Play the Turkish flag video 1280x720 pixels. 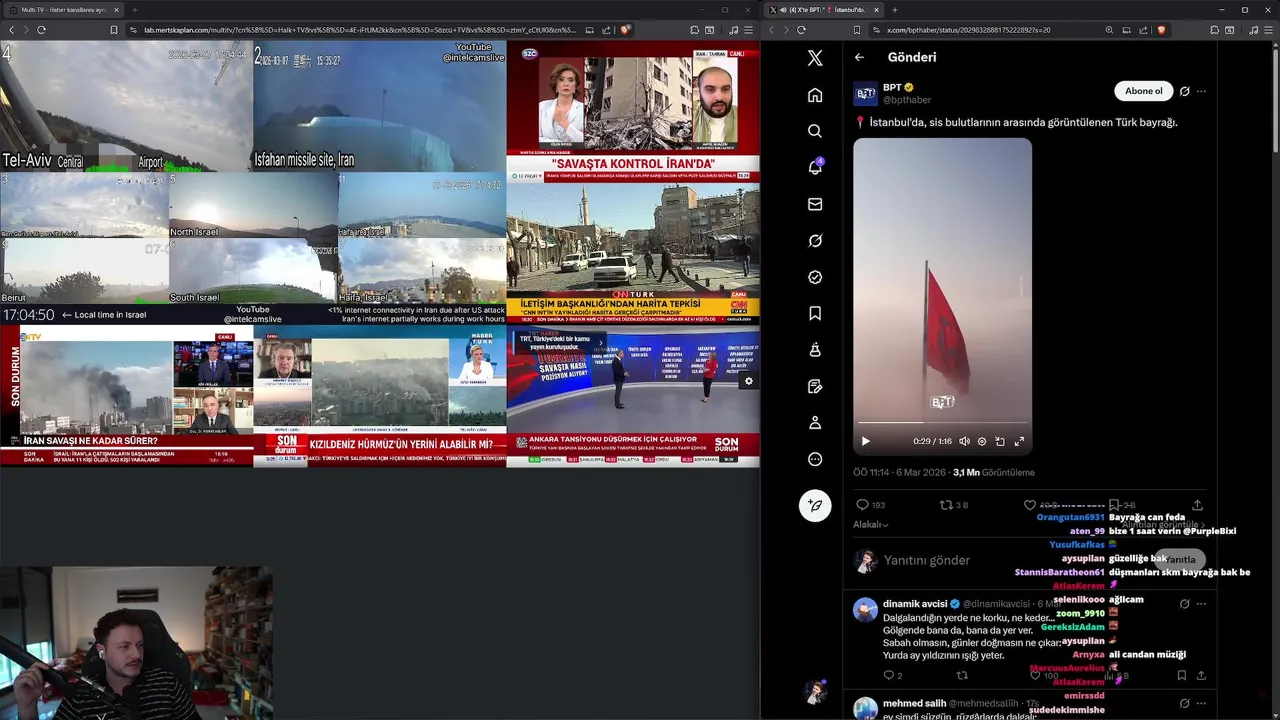click(866, 441)
